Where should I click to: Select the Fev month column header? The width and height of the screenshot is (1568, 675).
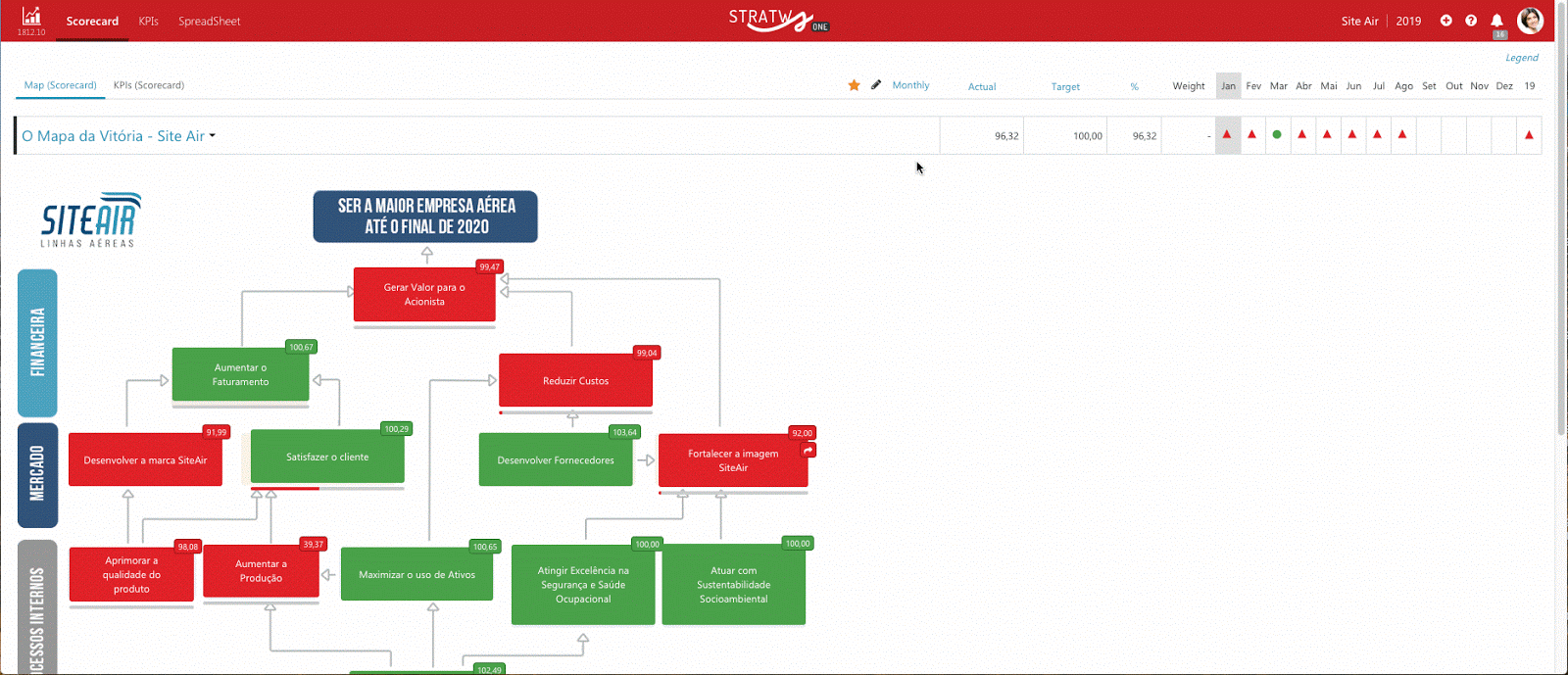(1253, 86)
